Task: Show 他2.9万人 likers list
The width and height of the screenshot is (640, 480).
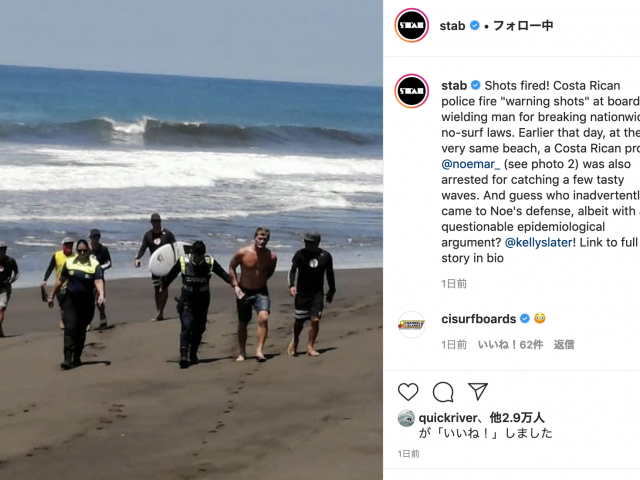Action: tap(517, 418)
